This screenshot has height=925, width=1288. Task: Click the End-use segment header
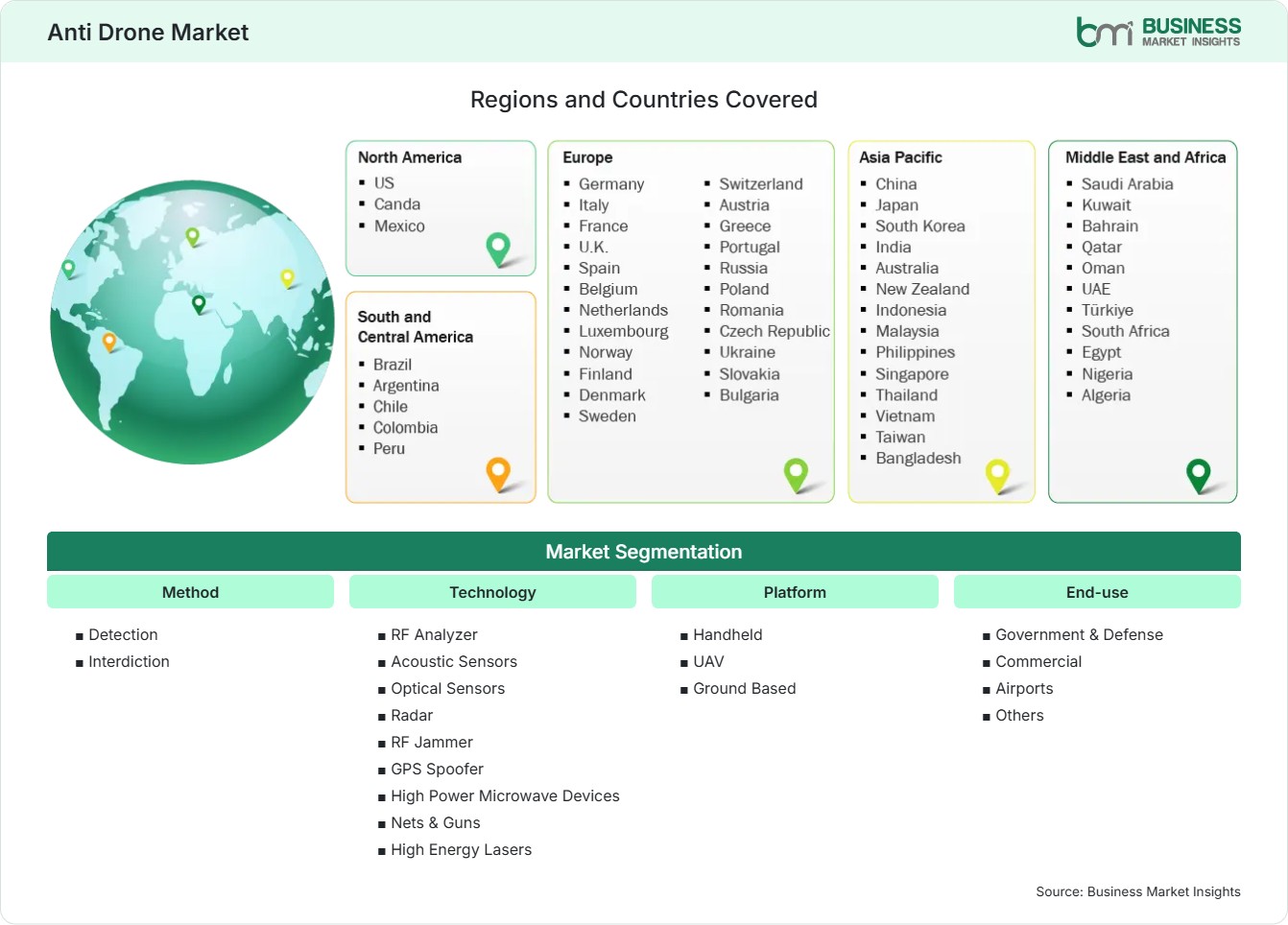tap(1097, 592)
